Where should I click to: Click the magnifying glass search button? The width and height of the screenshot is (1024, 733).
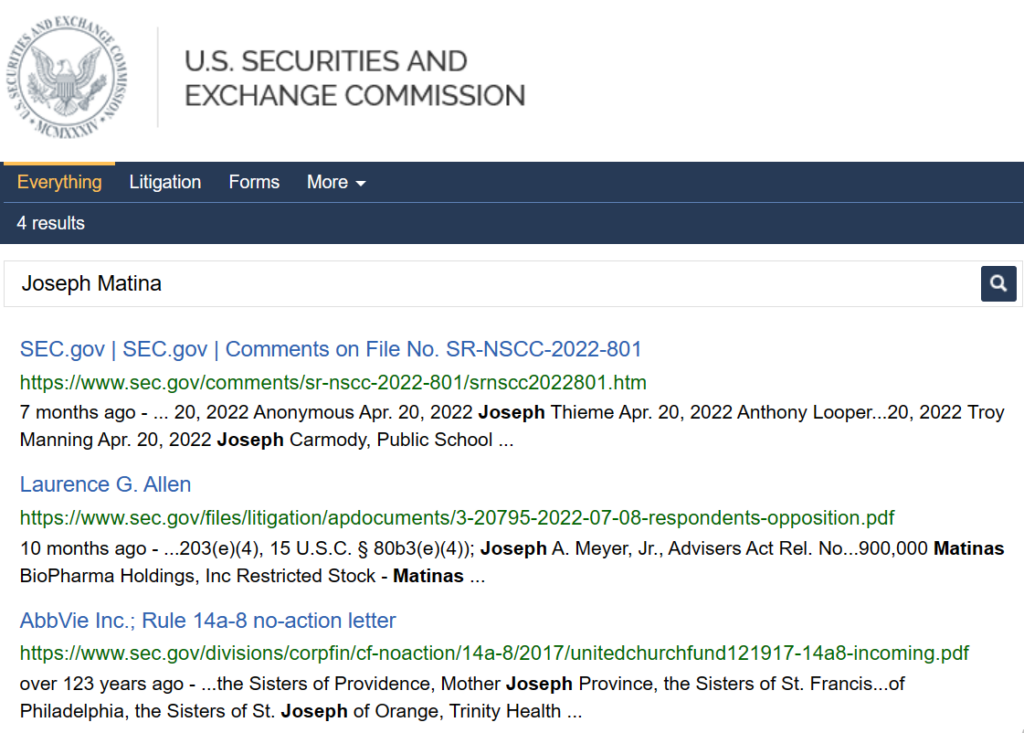tap(998, 284)
